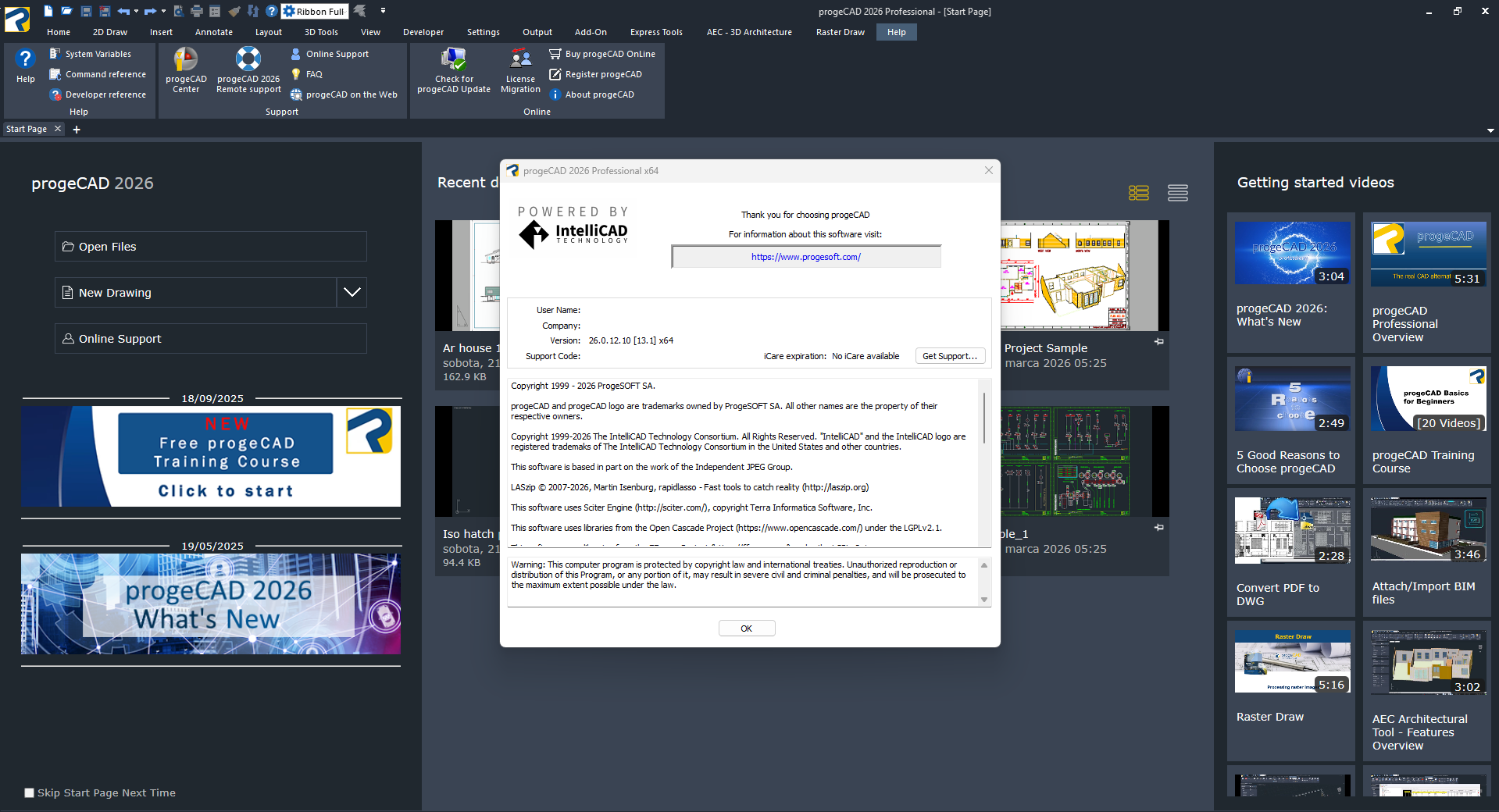
Task: Close the About dialog with the X button
Action: click(989, 170)
